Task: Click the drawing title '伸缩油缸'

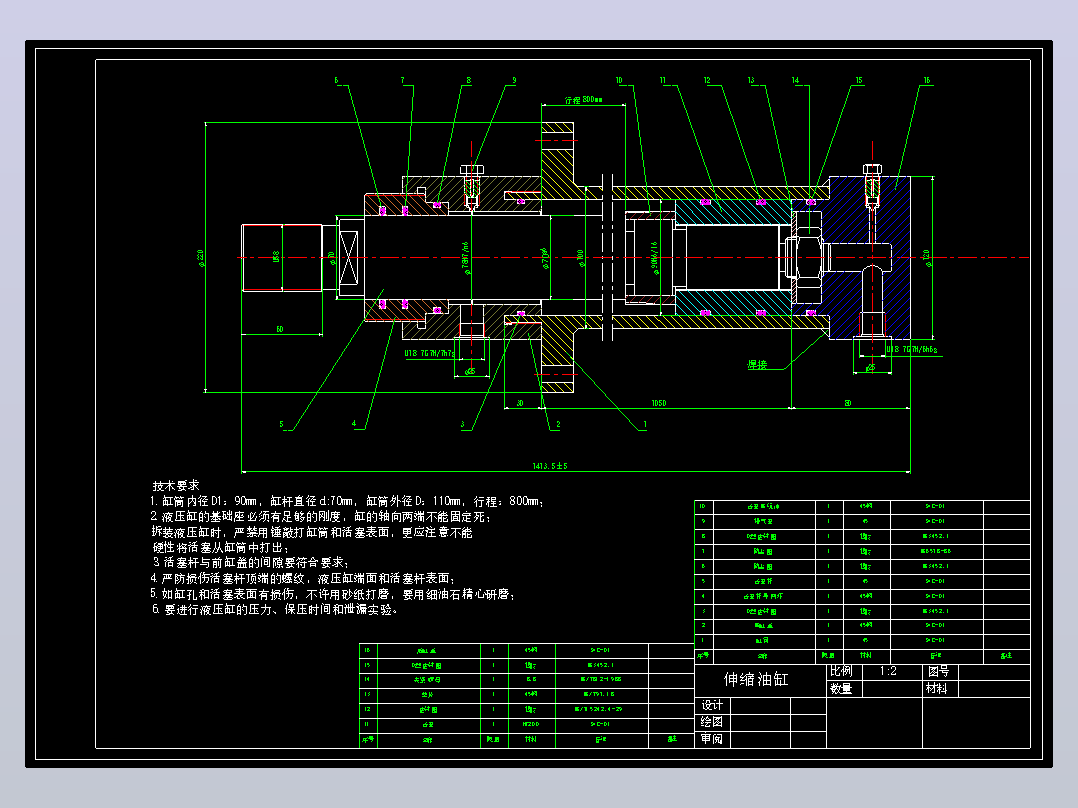Action: click(x=756, y=679)
